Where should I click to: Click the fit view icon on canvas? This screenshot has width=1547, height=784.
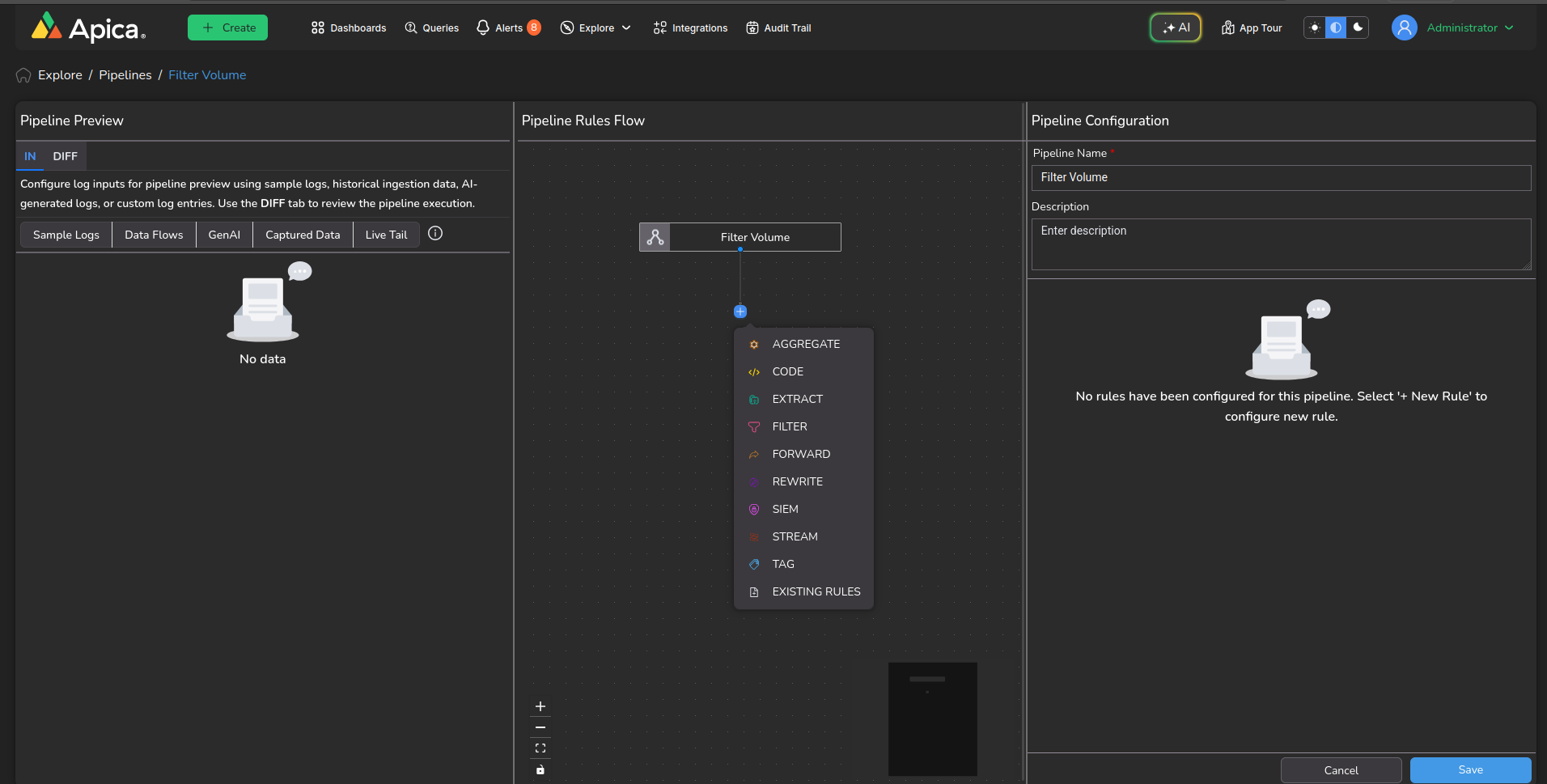tap(540, 748)
